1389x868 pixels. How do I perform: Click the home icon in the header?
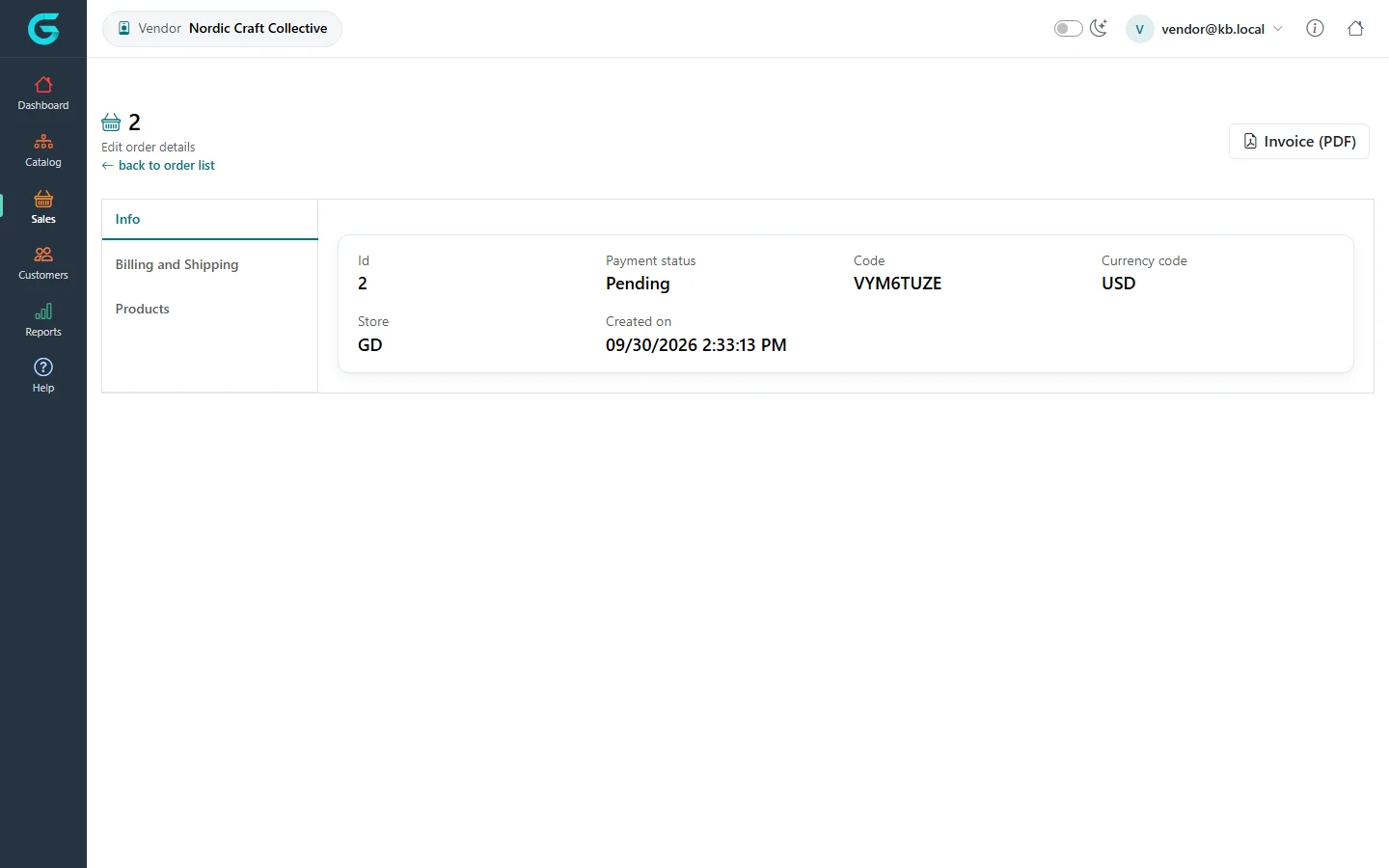pyautogui.click(x=1355, y=28)
